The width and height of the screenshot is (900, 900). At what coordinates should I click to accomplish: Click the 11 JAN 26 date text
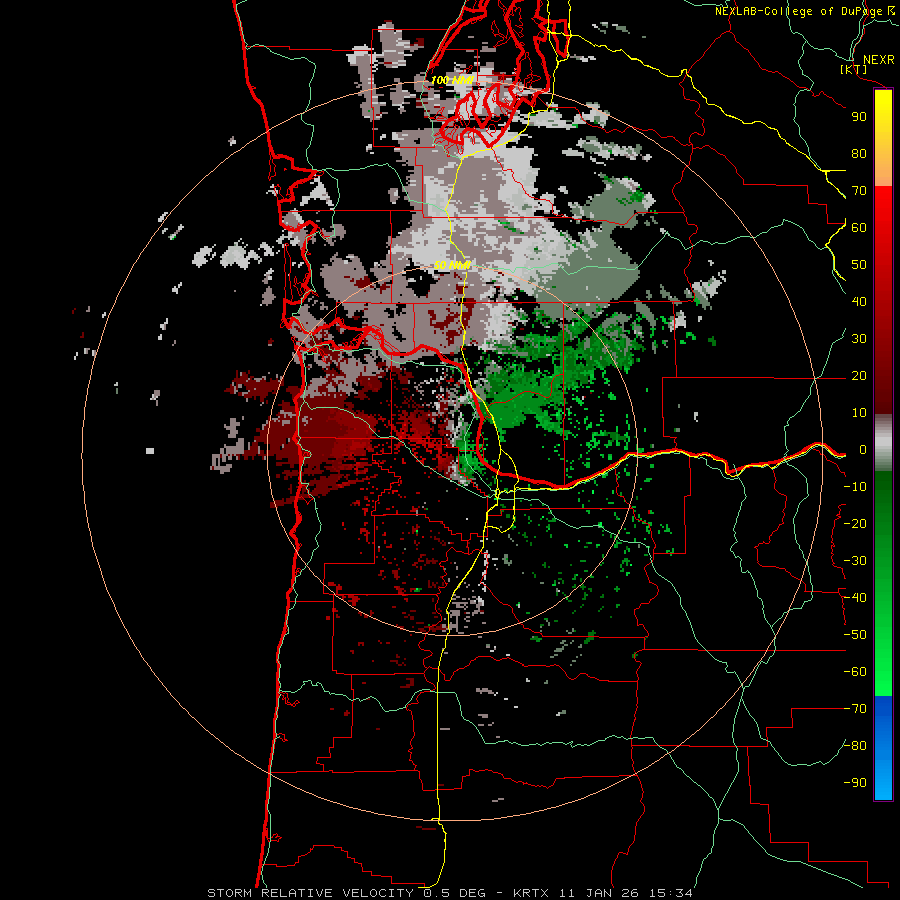[x=599, y=893]
